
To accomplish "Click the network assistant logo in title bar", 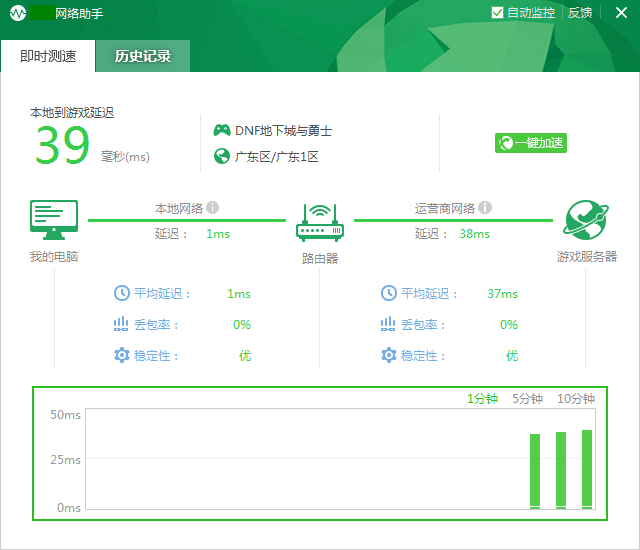I will click(18, 13).
